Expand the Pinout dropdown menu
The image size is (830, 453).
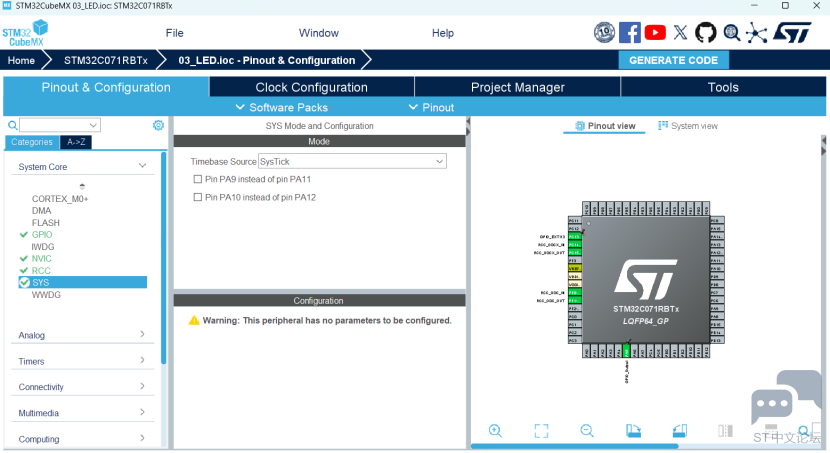tap(431, 107)
